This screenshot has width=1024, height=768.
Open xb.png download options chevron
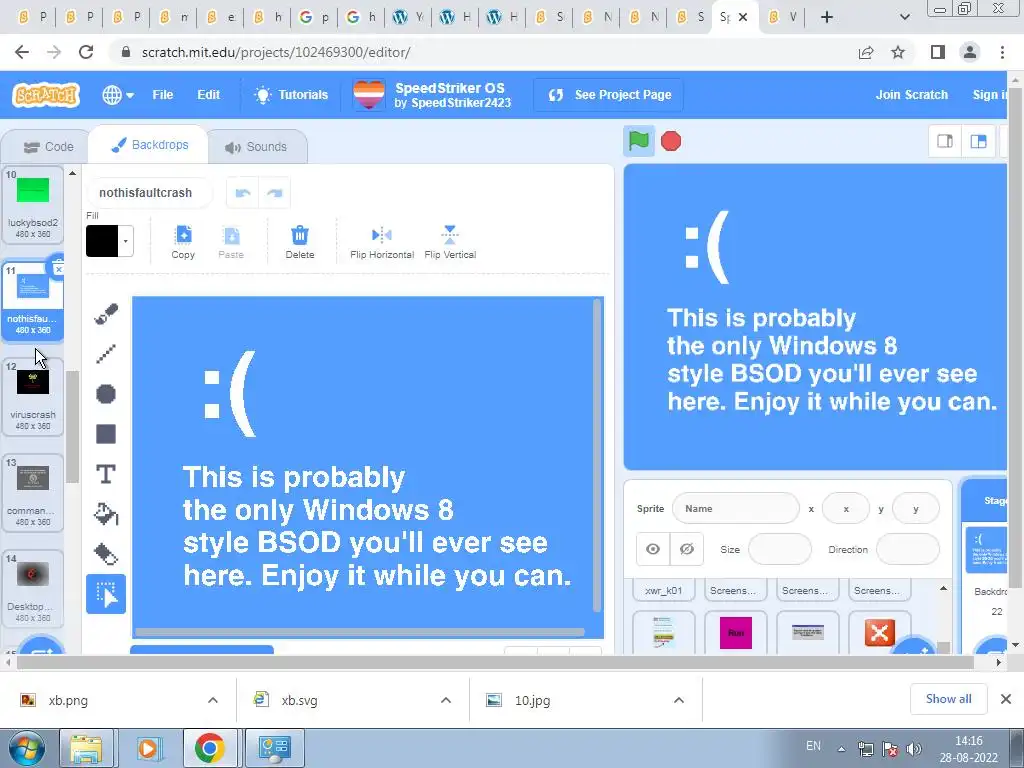(213, 700)
